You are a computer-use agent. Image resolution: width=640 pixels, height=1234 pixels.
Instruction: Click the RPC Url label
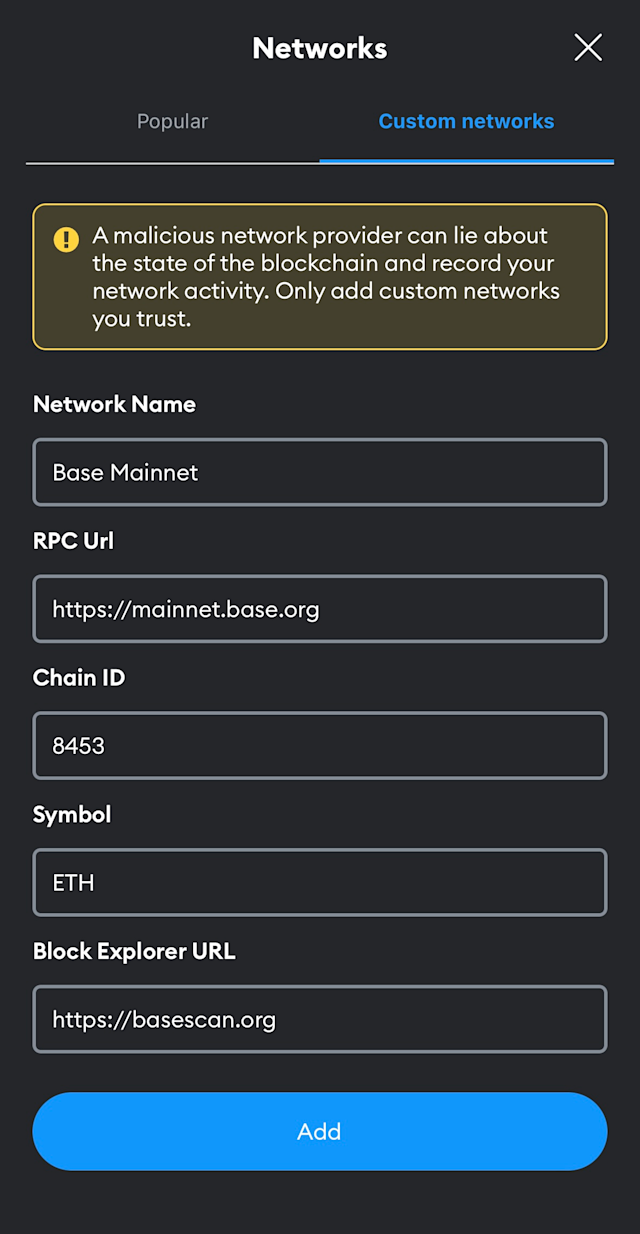click(73, 541)
